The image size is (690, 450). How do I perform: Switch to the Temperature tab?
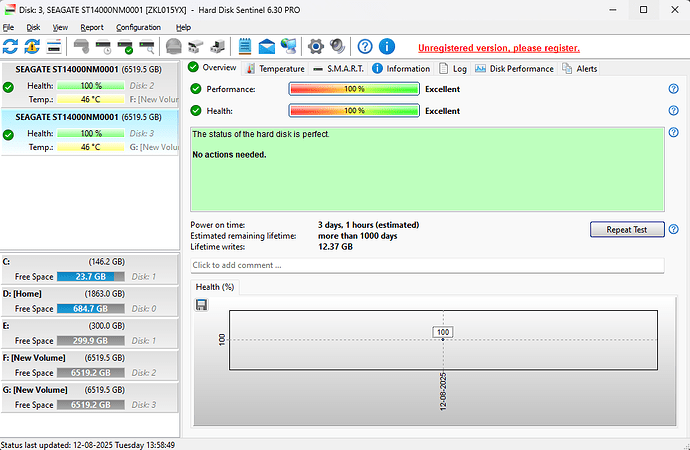click(275, 69)
